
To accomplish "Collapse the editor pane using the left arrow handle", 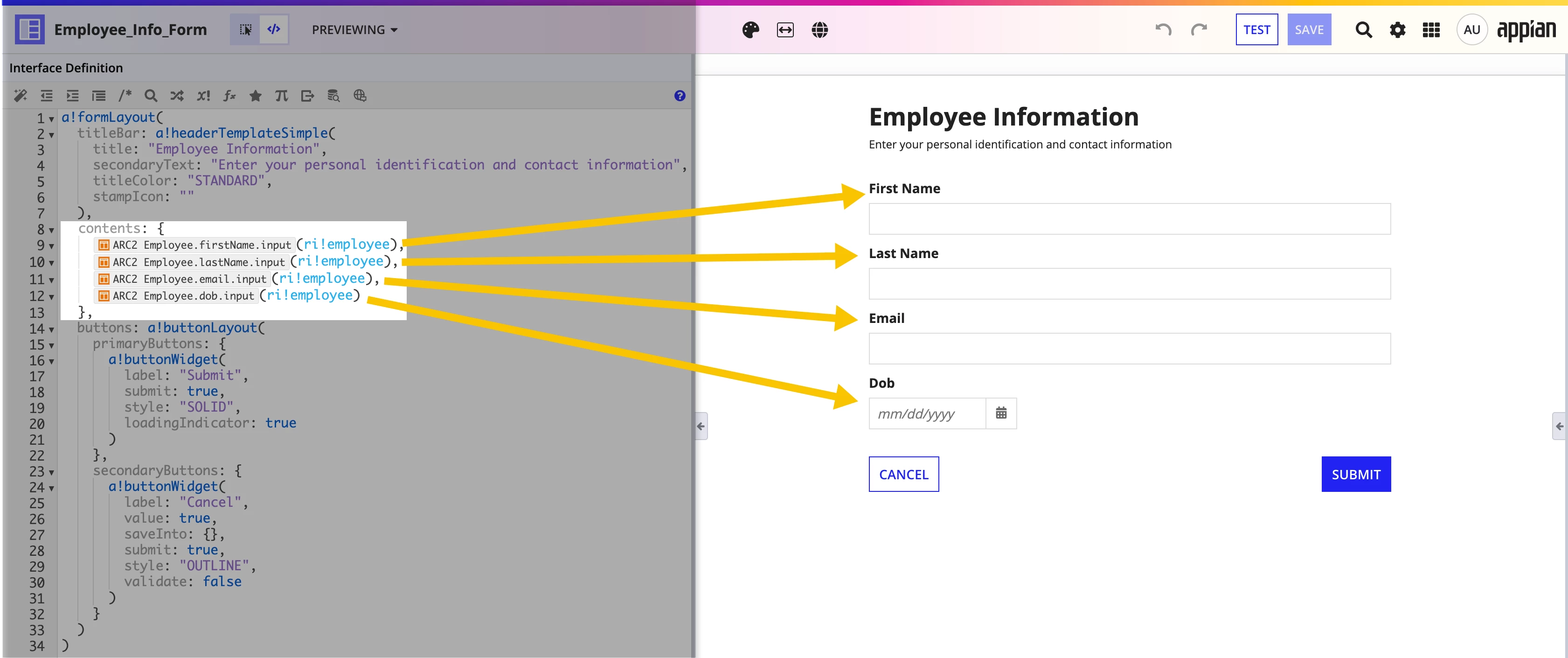I will [x=701, y=426].
